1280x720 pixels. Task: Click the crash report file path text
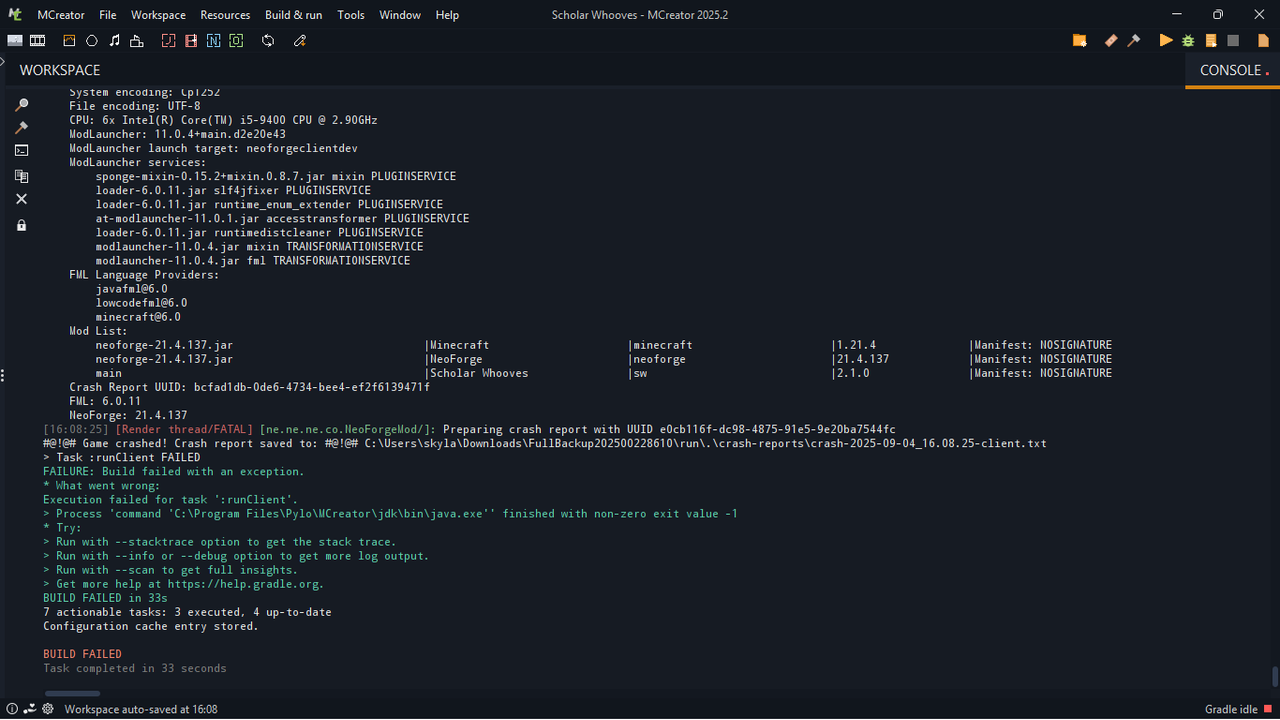[x=705, y=443]
